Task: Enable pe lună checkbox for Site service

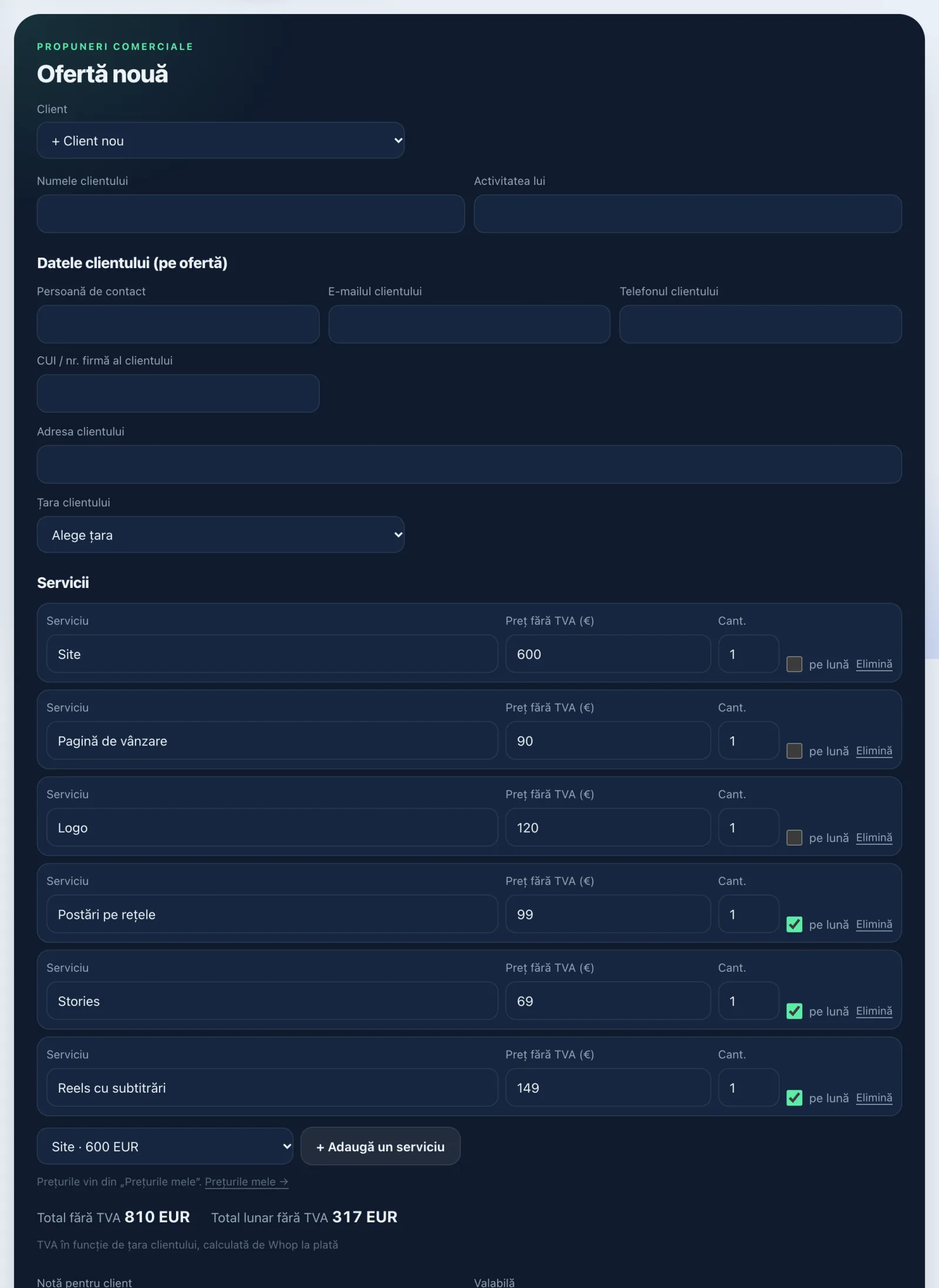Action: 794,664
